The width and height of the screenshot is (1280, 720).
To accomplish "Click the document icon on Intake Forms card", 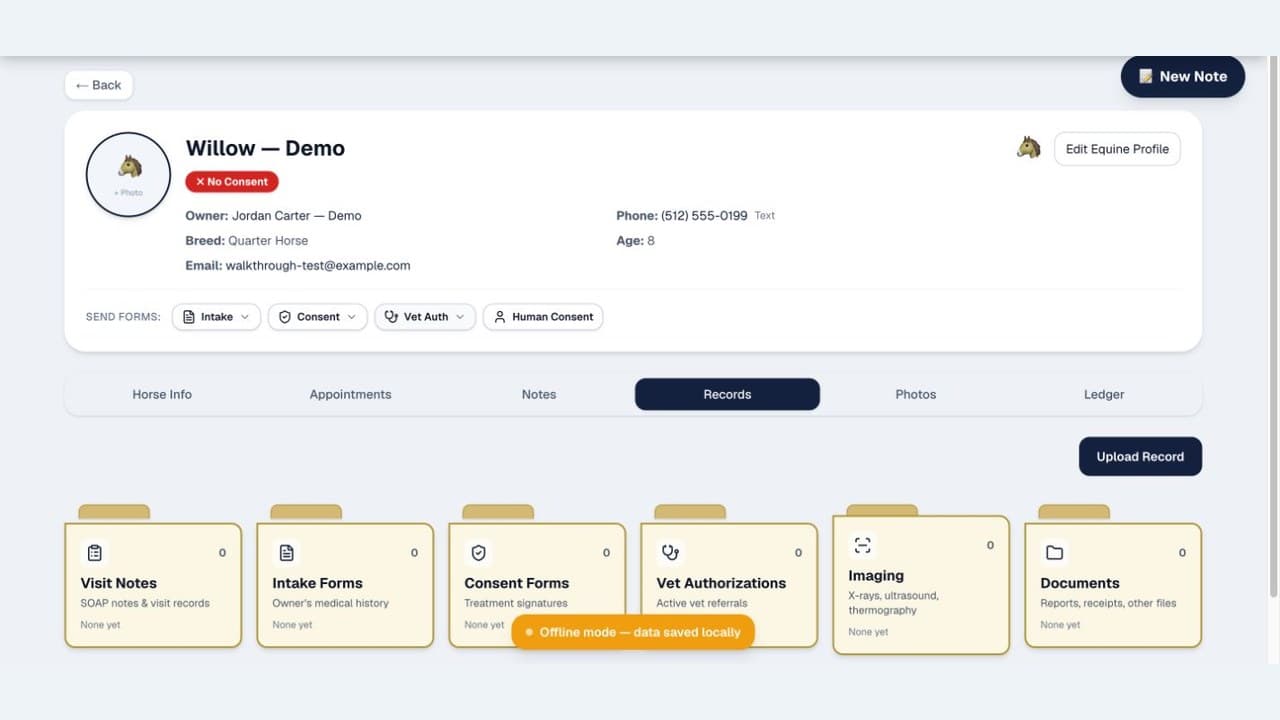I will [x=287, y=552].
